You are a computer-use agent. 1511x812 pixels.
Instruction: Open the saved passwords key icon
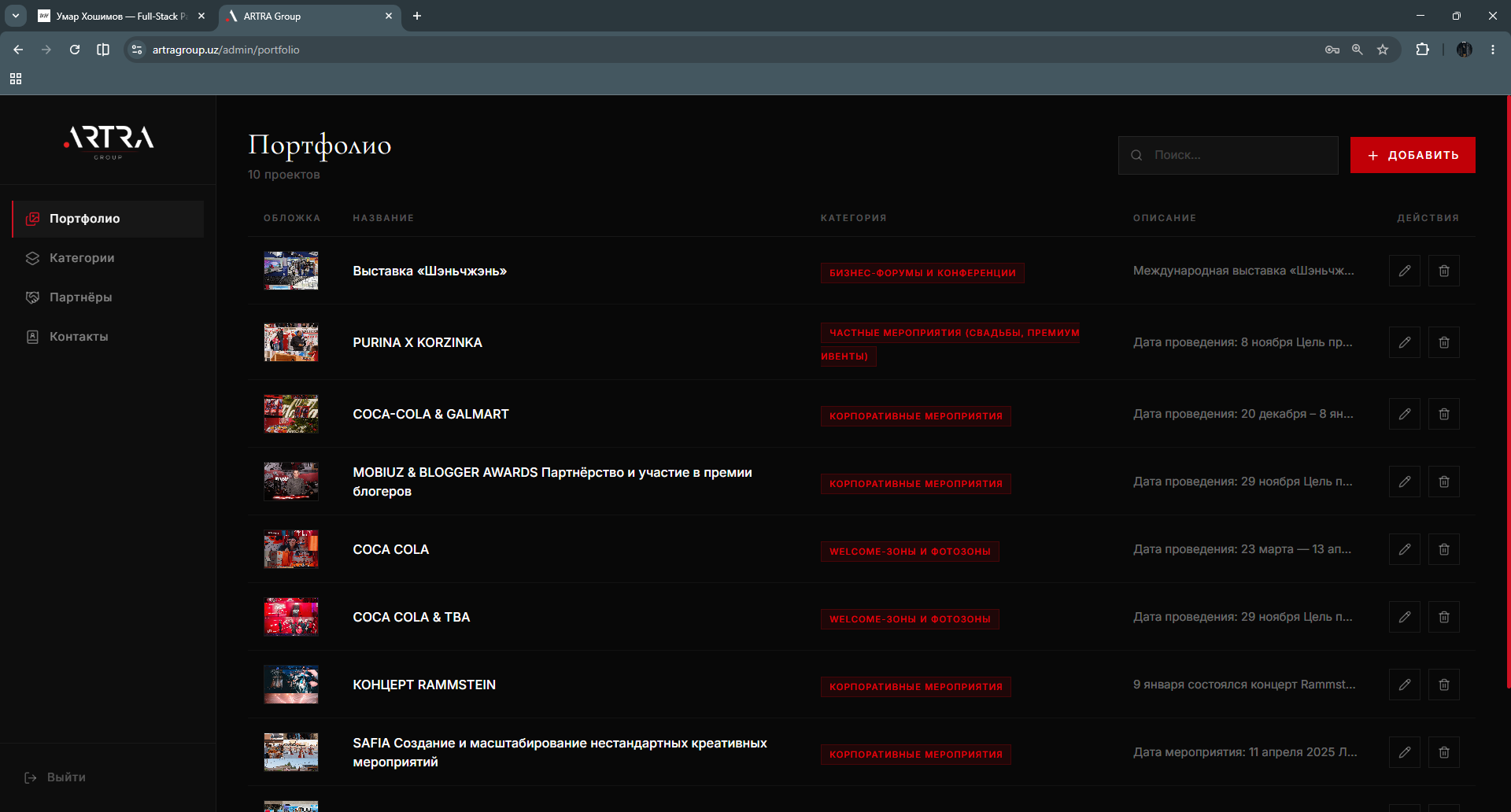click(x=1332, y=50)
